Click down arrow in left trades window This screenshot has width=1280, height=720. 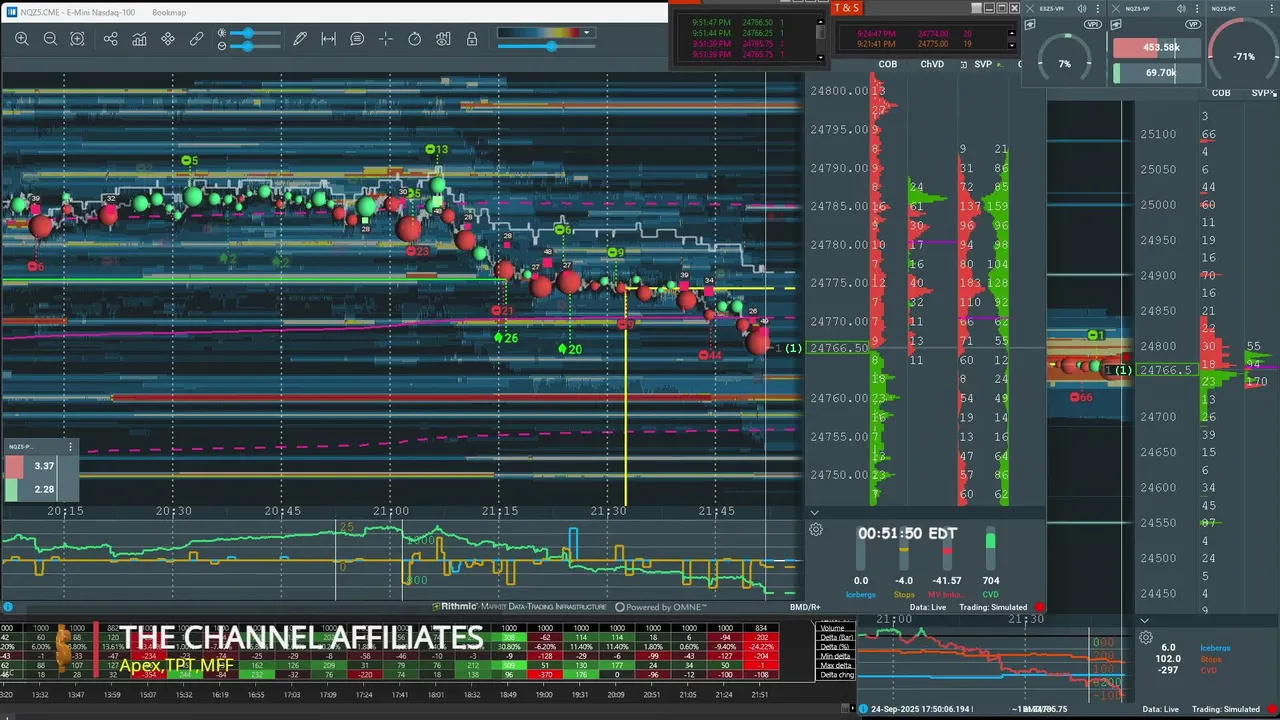coord(821,57)
